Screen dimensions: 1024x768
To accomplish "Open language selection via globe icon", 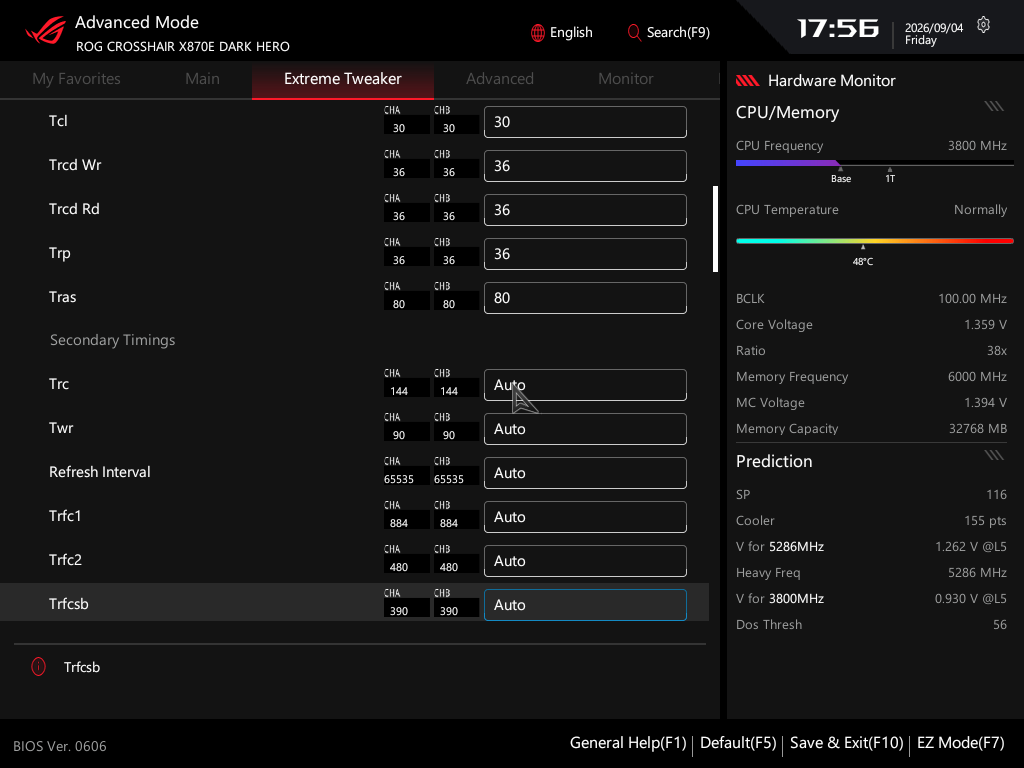I will (x=537, y=33).
